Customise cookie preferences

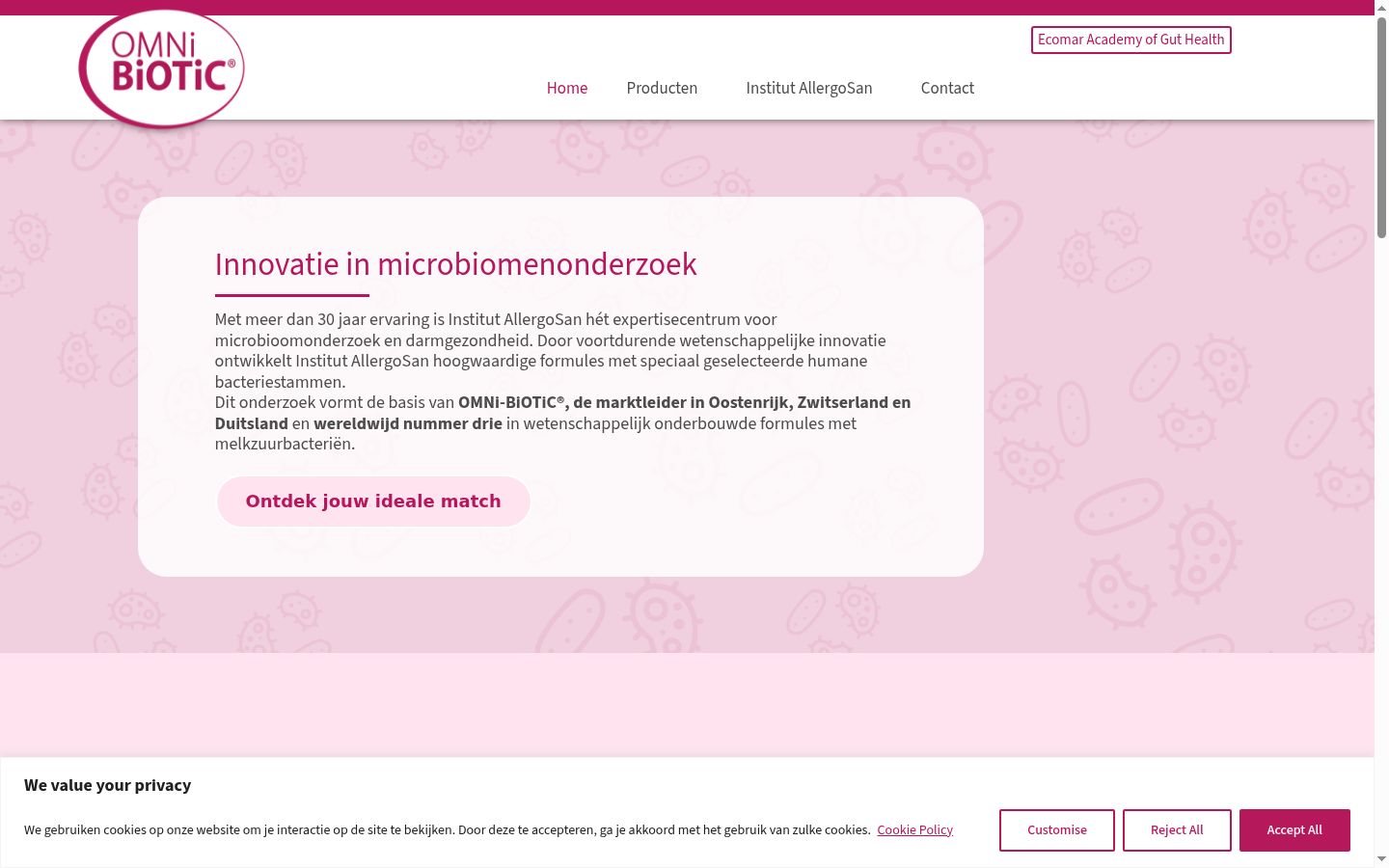1057,830
